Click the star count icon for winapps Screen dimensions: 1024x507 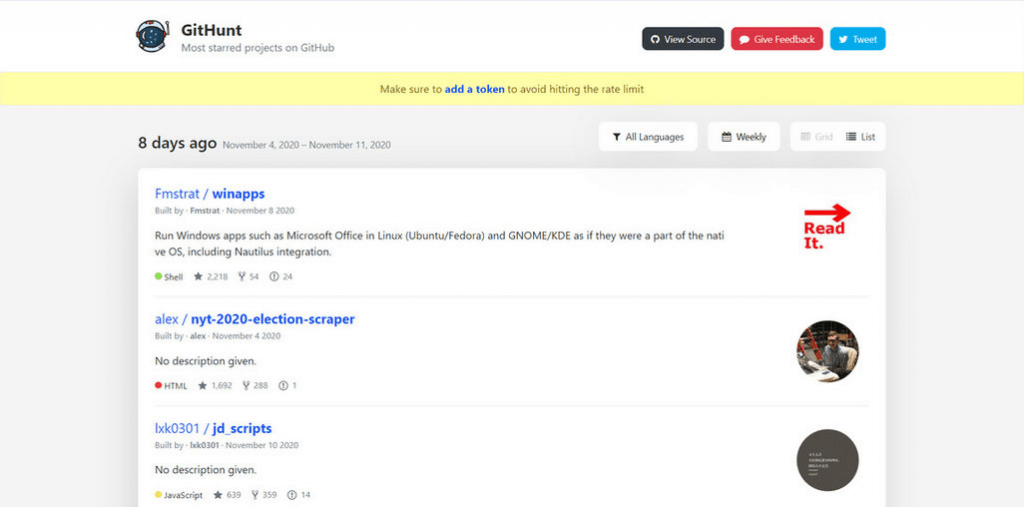click(x=198, y=276)
